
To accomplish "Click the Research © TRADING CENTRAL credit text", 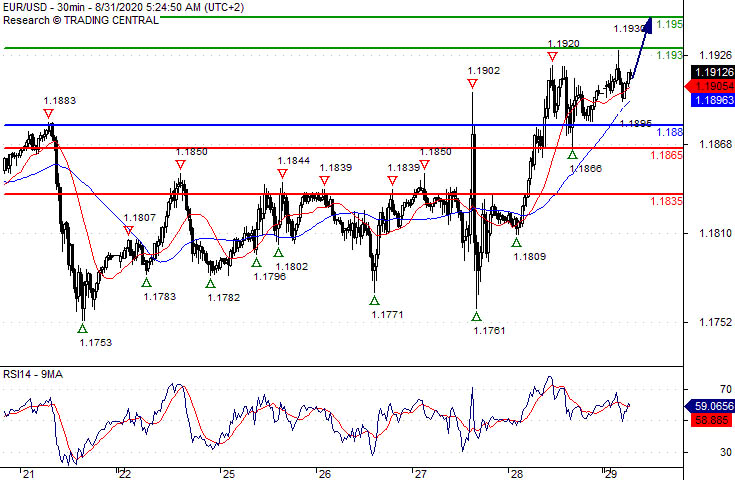I will click(x=81, y=21).
